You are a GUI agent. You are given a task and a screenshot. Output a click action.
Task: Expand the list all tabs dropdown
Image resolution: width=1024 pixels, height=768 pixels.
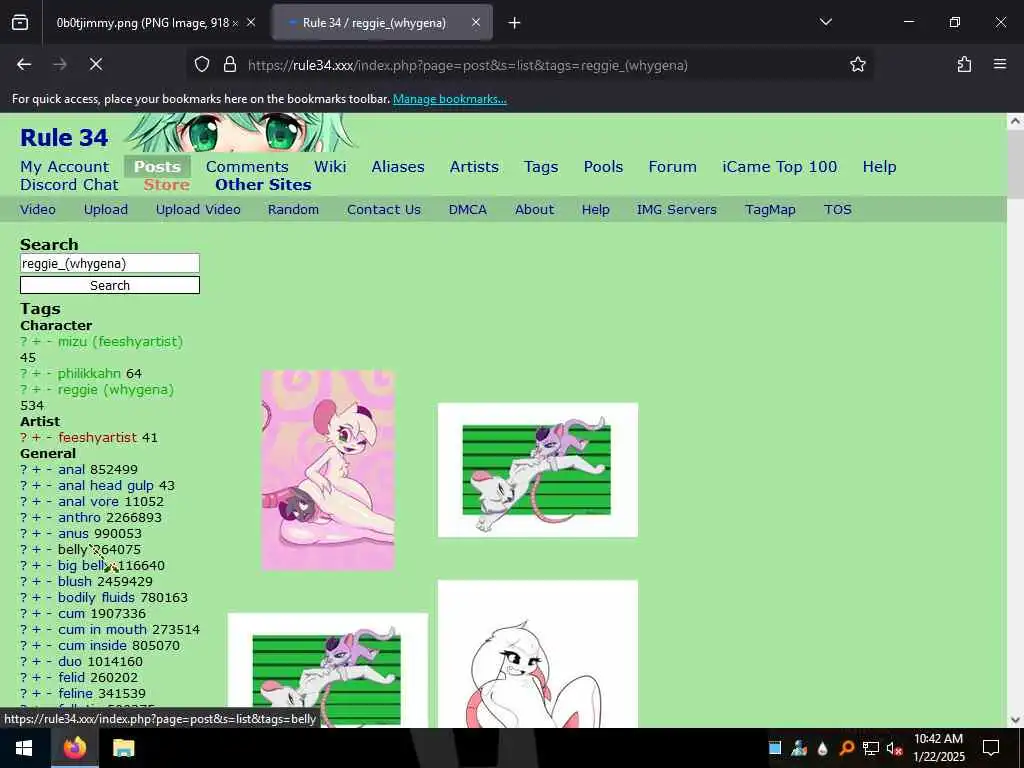[825, 22]
